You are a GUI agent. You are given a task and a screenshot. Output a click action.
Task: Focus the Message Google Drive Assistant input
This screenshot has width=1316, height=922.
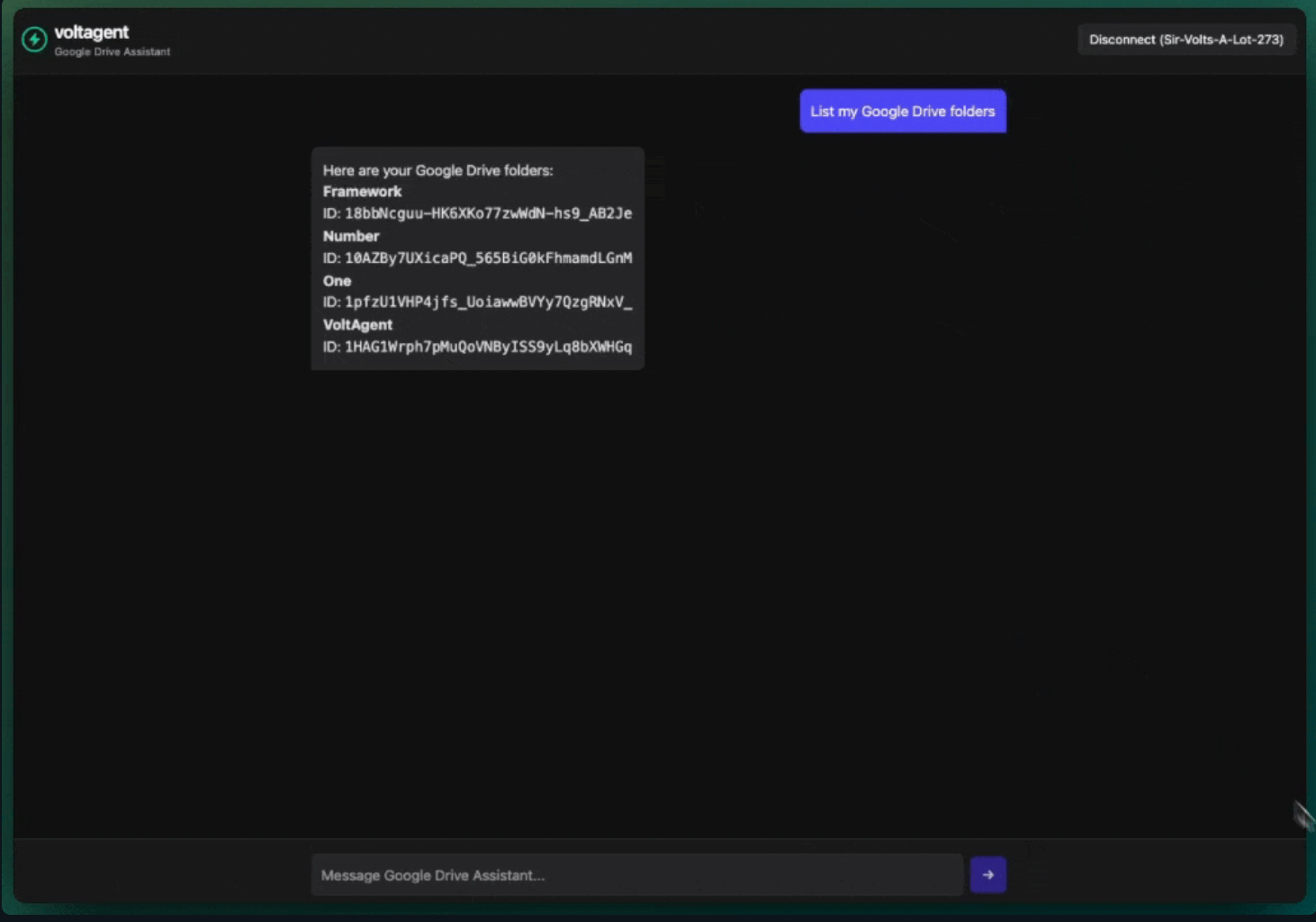tap(637, 874)
